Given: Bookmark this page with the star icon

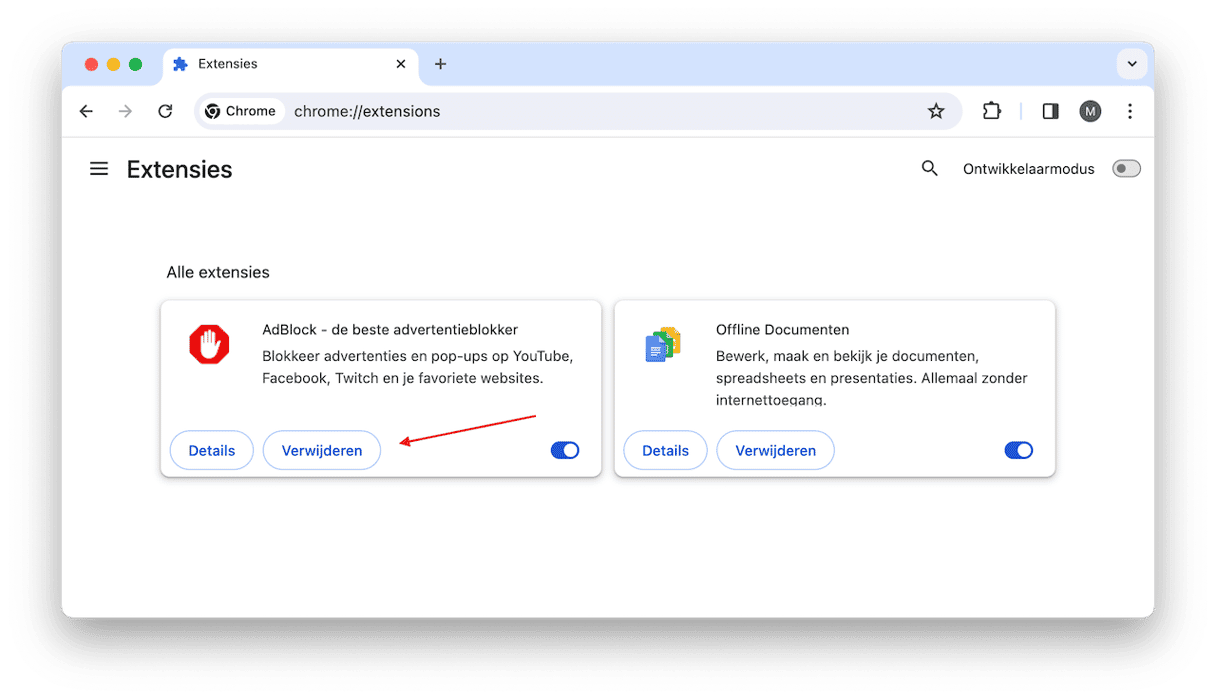Looking at the screenshot, I should [x=935, y=111].
